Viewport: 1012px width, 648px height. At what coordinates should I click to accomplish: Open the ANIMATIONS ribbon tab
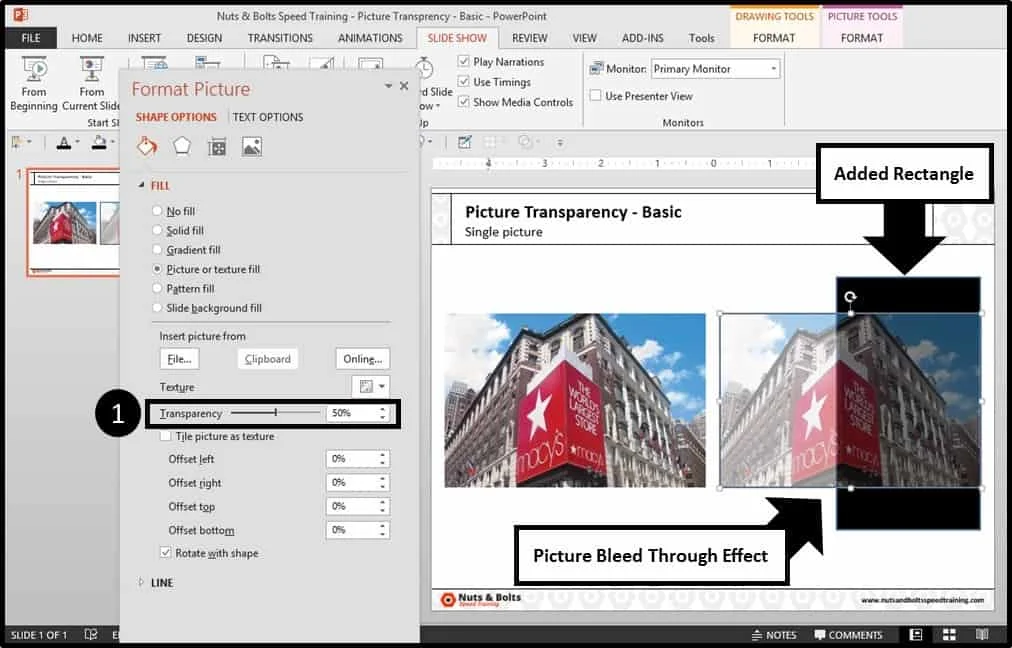pos(370,38)
